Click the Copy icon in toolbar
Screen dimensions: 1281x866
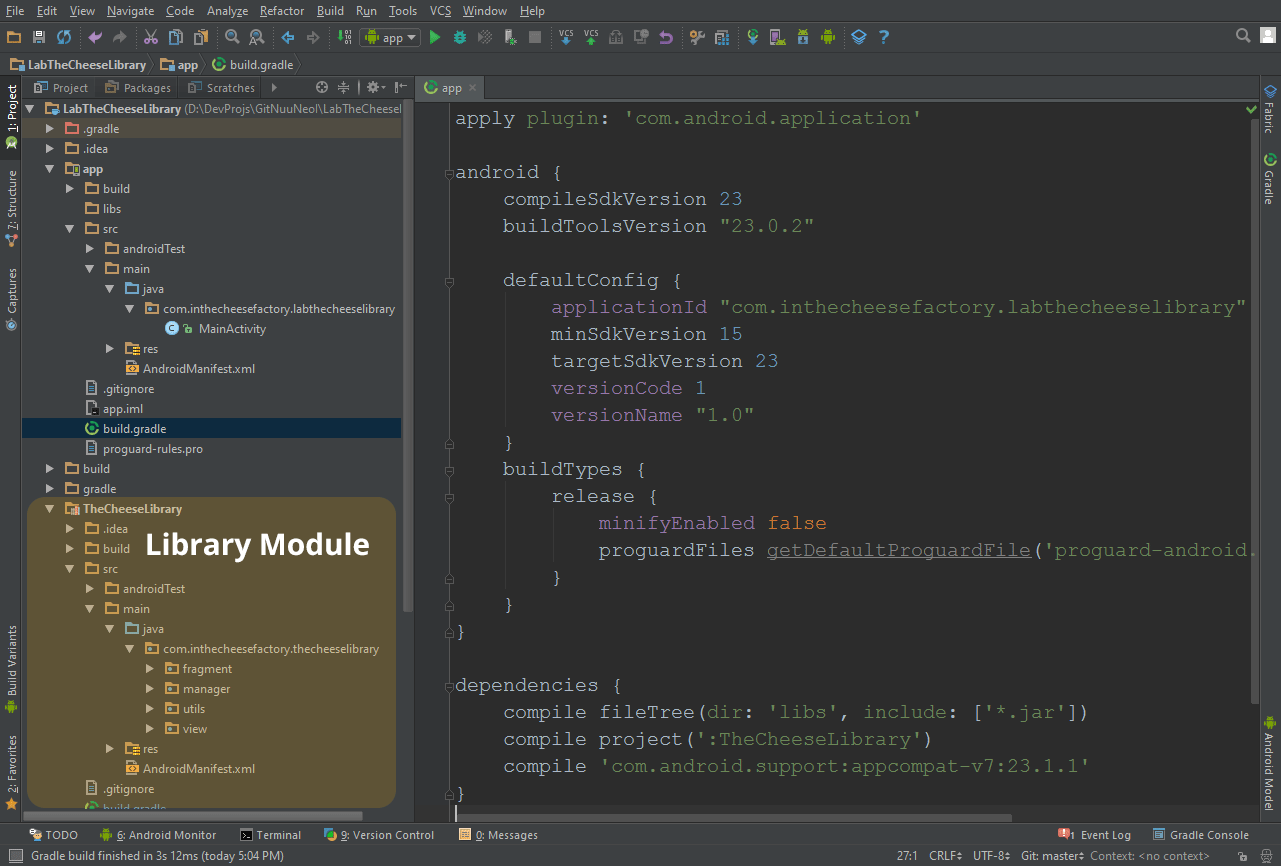pos(176,37)
